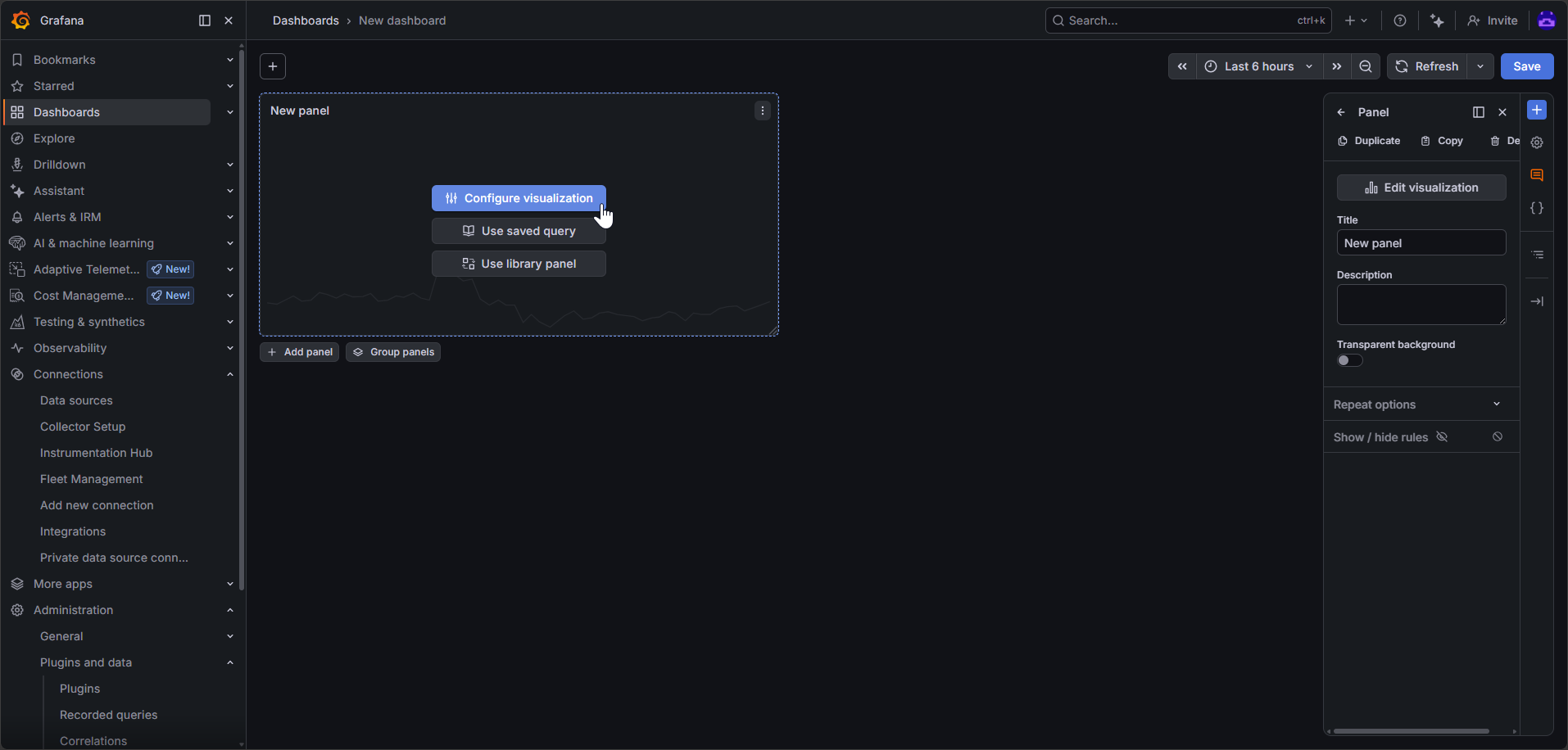Select Data sources under Connections
1568x750 pixels.
pyautogui.click(x=76, y=400)
